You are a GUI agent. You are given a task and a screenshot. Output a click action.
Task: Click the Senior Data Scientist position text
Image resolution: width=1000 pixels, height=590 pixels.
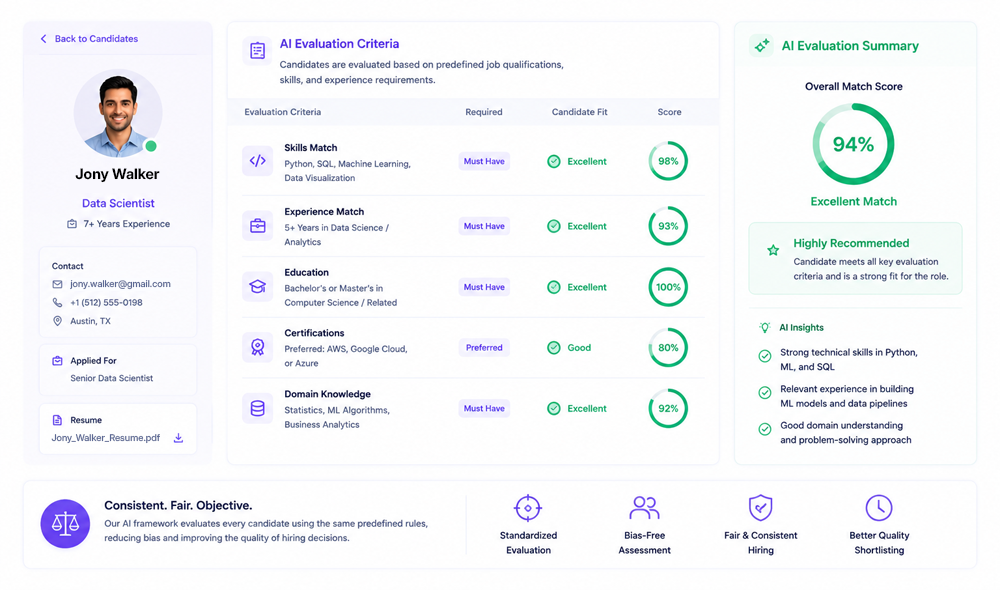(112, 378)
